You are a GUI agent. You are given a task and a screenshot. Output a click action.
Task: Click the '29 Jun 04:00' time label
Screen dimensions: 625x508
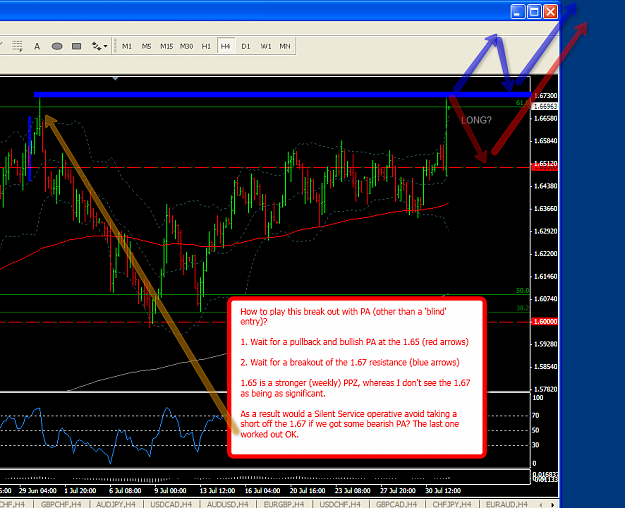click(x=38, y=490)
